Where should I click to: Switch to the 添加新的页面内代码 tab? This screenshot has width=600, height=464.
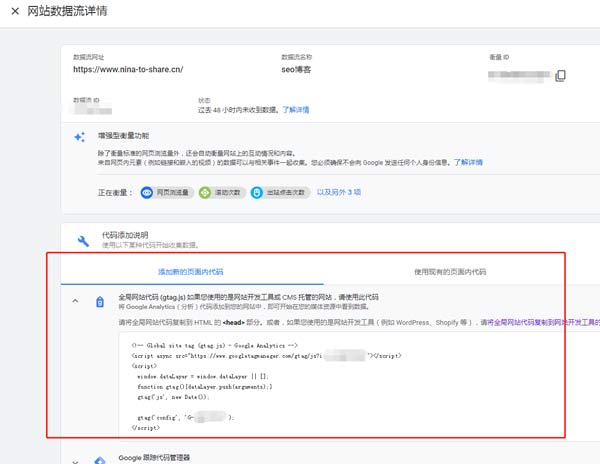192,272
